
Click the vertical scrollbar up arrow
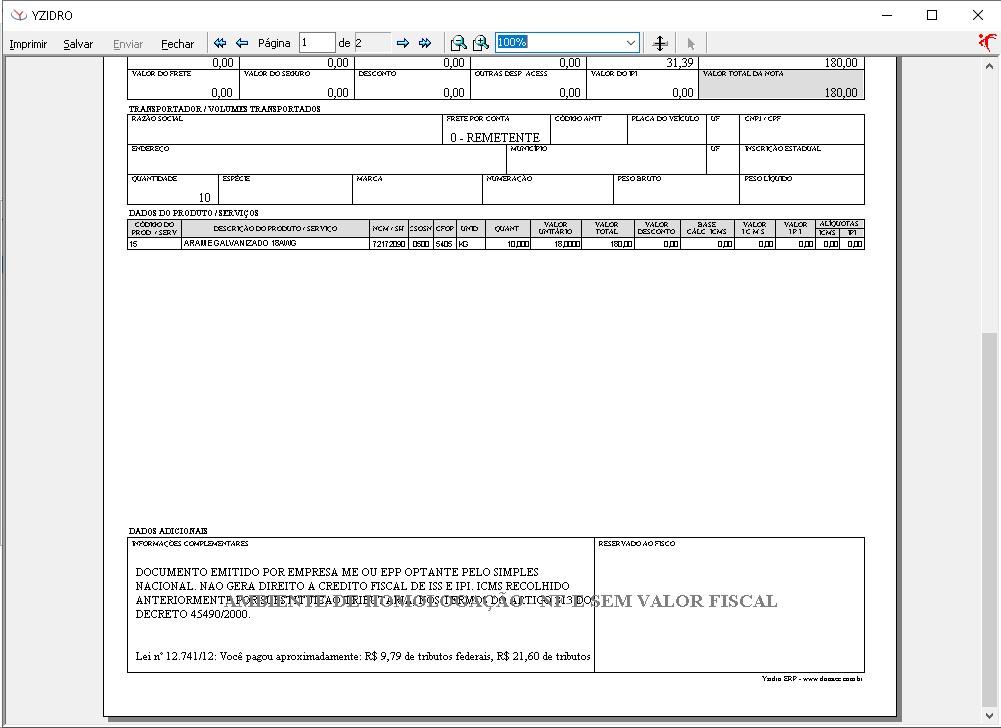point(990,65)
